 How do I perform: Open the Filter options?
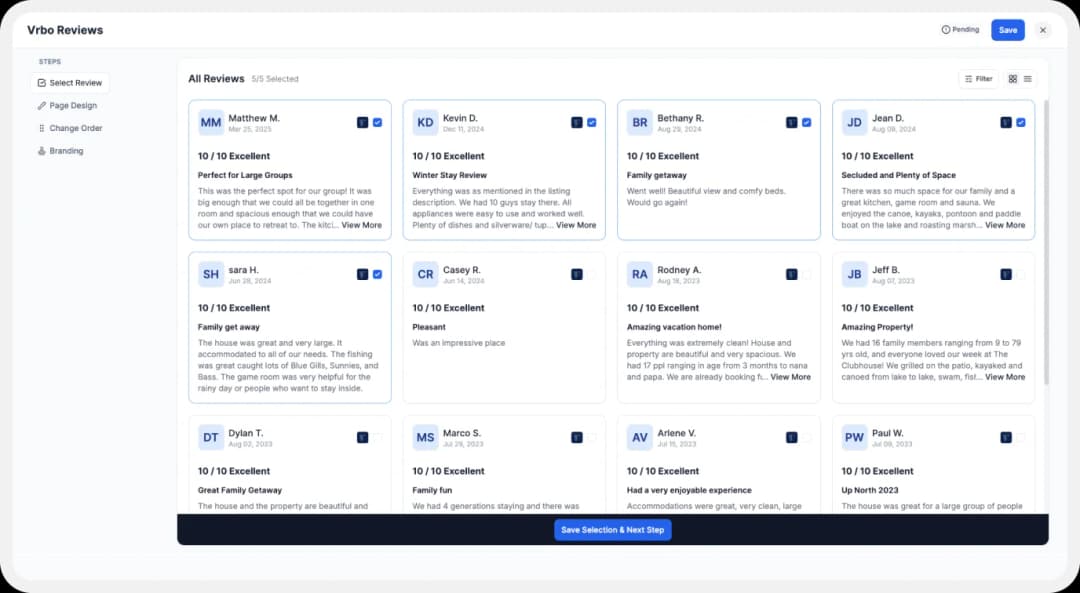pyautogui.click(x=978, y=79)
